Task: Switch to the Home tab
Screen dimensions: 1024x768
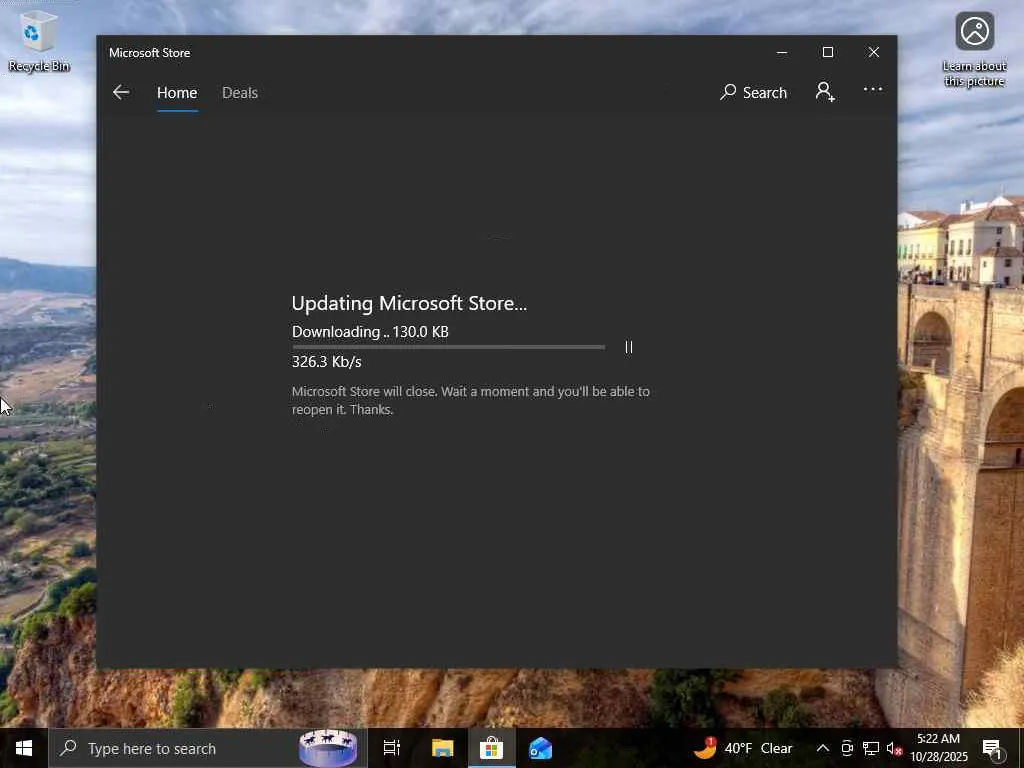Action: point(177,93)
